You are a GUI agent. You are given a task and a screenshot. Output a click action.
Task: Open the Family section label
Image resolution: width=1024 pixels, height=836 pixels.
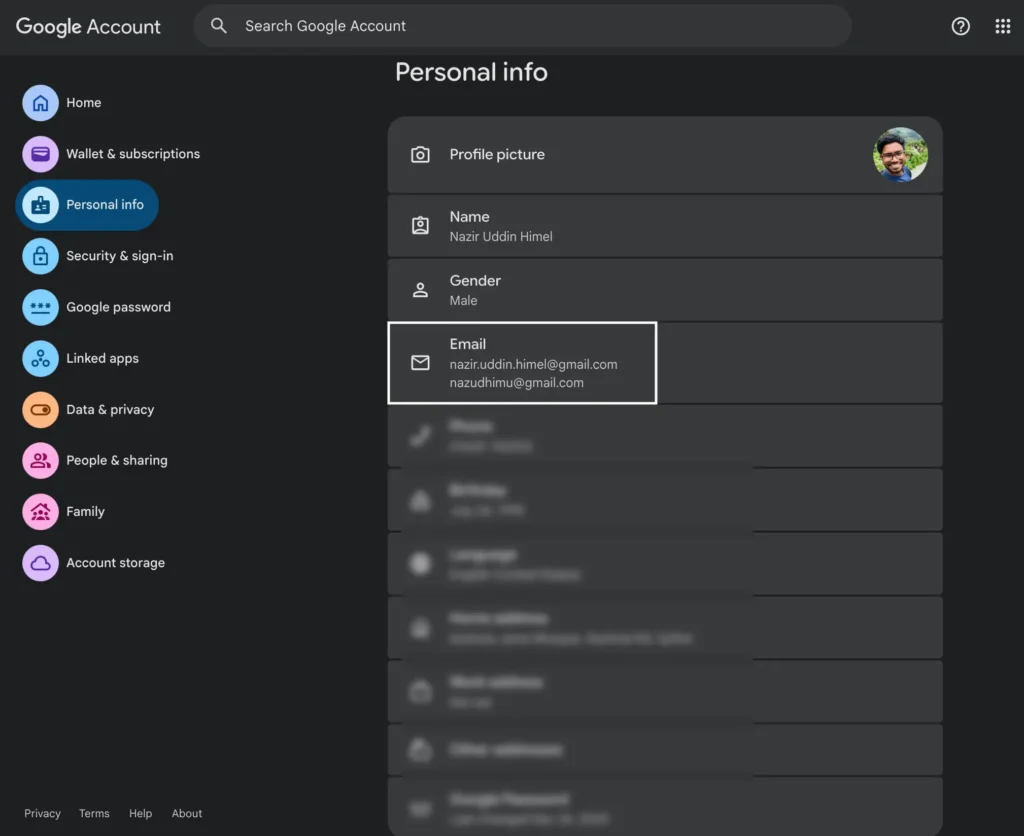click(86, 511)
